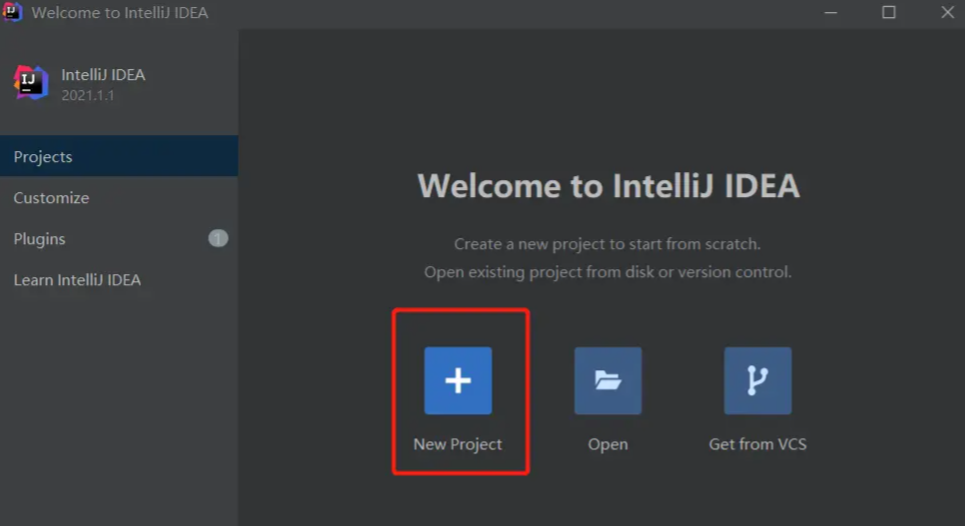Click version text 2021.1.1

coord(87,95)
